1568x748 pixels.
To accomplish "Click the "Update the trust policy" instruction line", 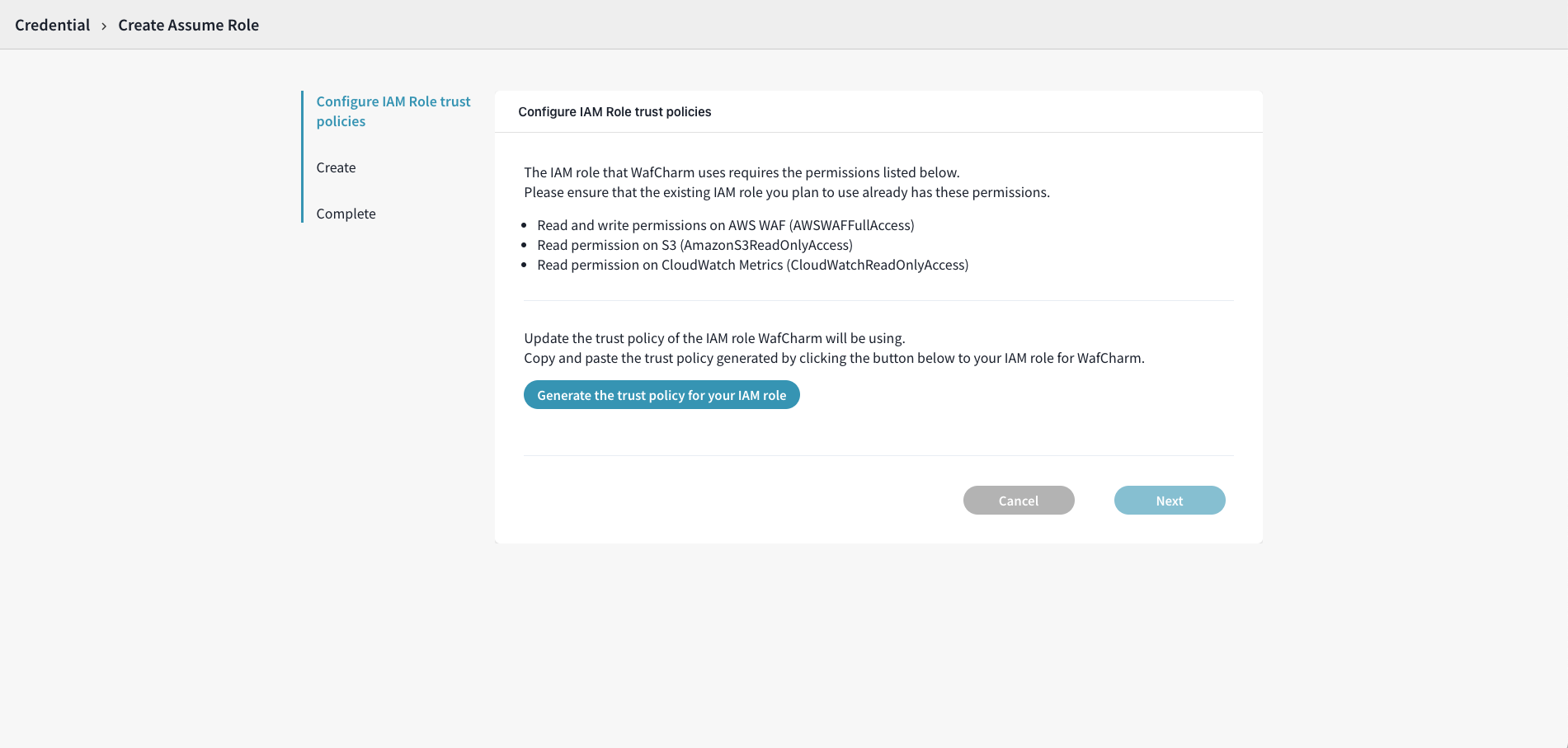I will coord(714,338).
